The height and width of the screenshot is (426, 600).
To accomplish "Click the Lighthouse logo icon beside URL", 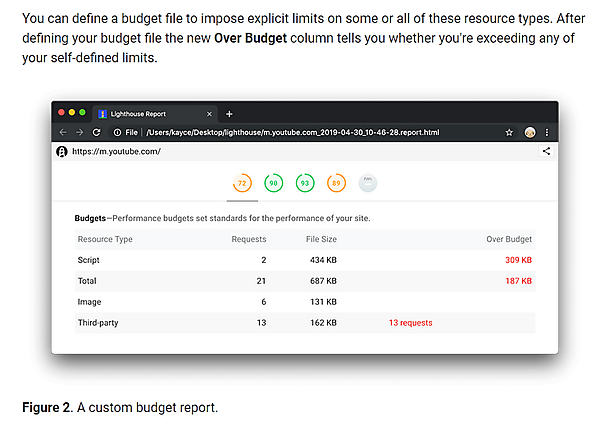I will coord(62,152).
